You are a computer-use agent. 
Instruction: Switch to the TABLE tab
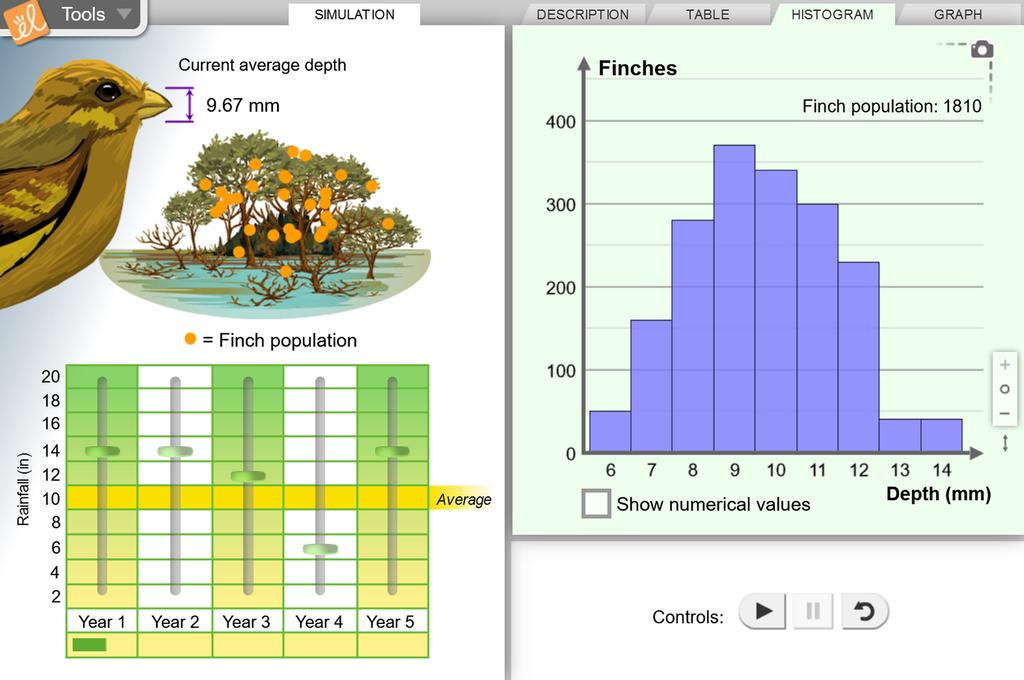coord(707,14)
